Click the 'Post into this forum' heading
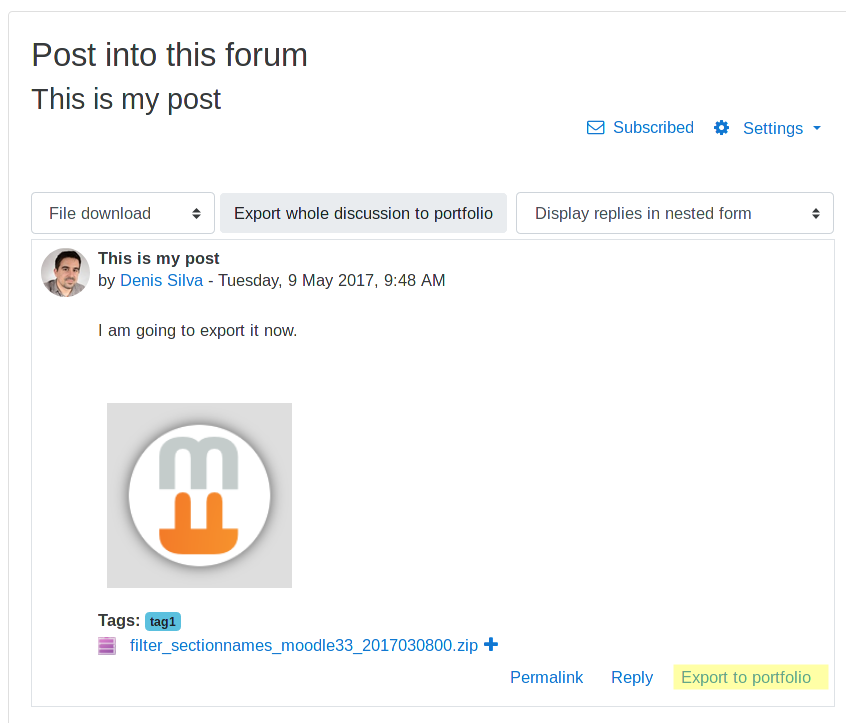846x723 pixels. click(x=169, y=55)
